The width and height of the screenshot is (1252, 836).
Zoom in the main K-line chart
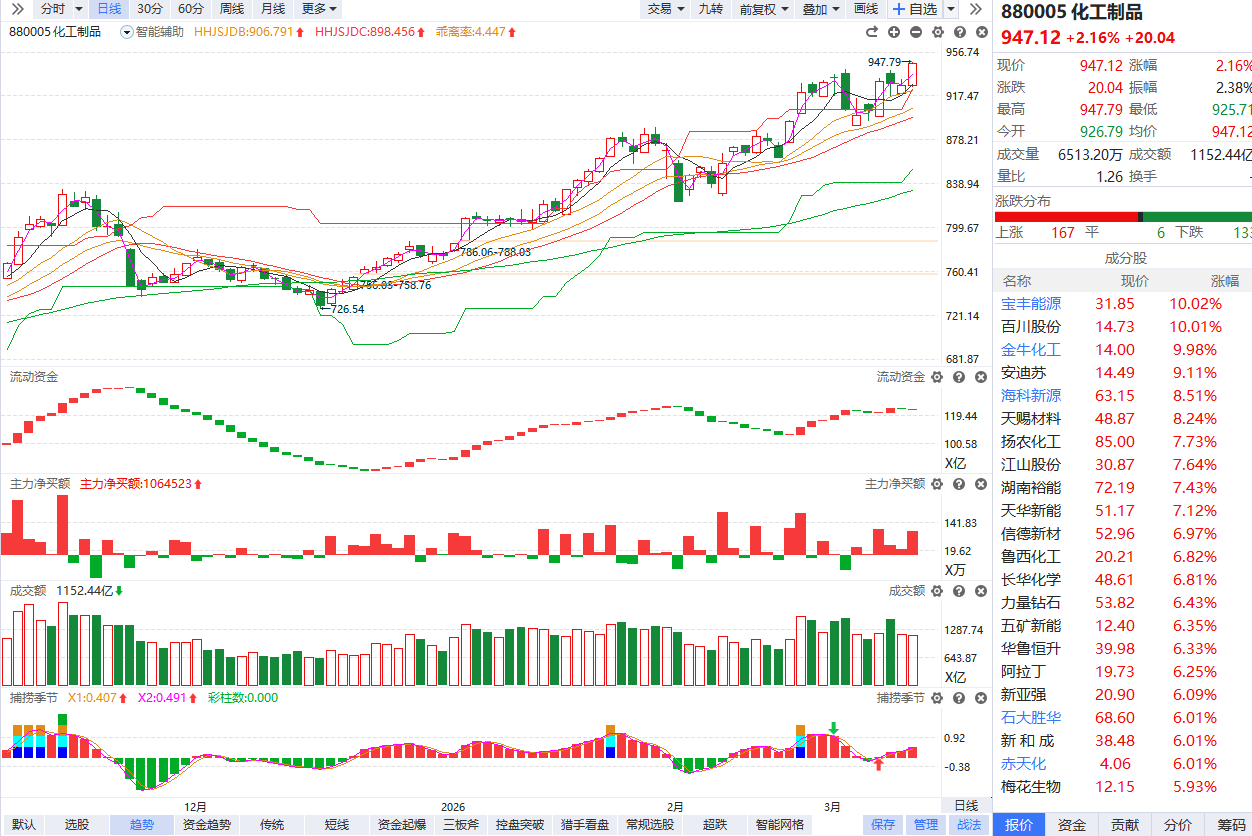(x=895, y=33)
